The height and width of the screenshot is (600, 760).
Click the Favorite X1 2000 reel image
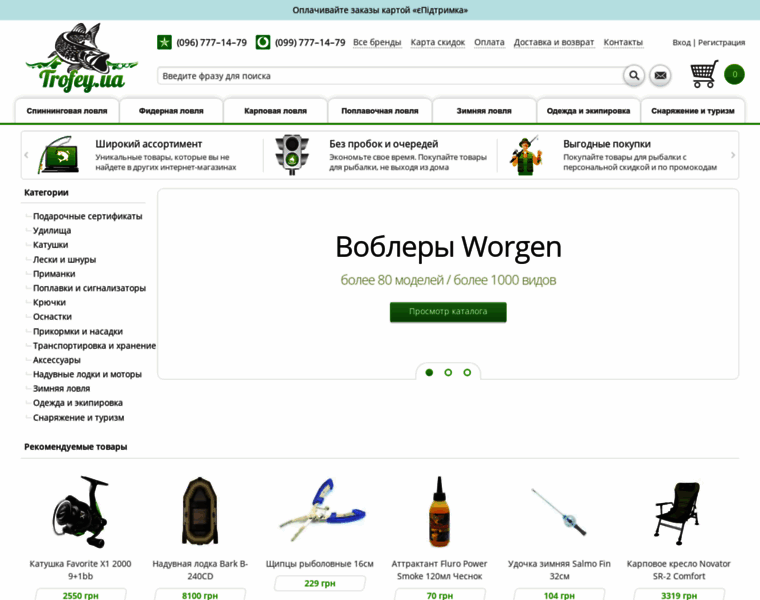coord(80,511)
